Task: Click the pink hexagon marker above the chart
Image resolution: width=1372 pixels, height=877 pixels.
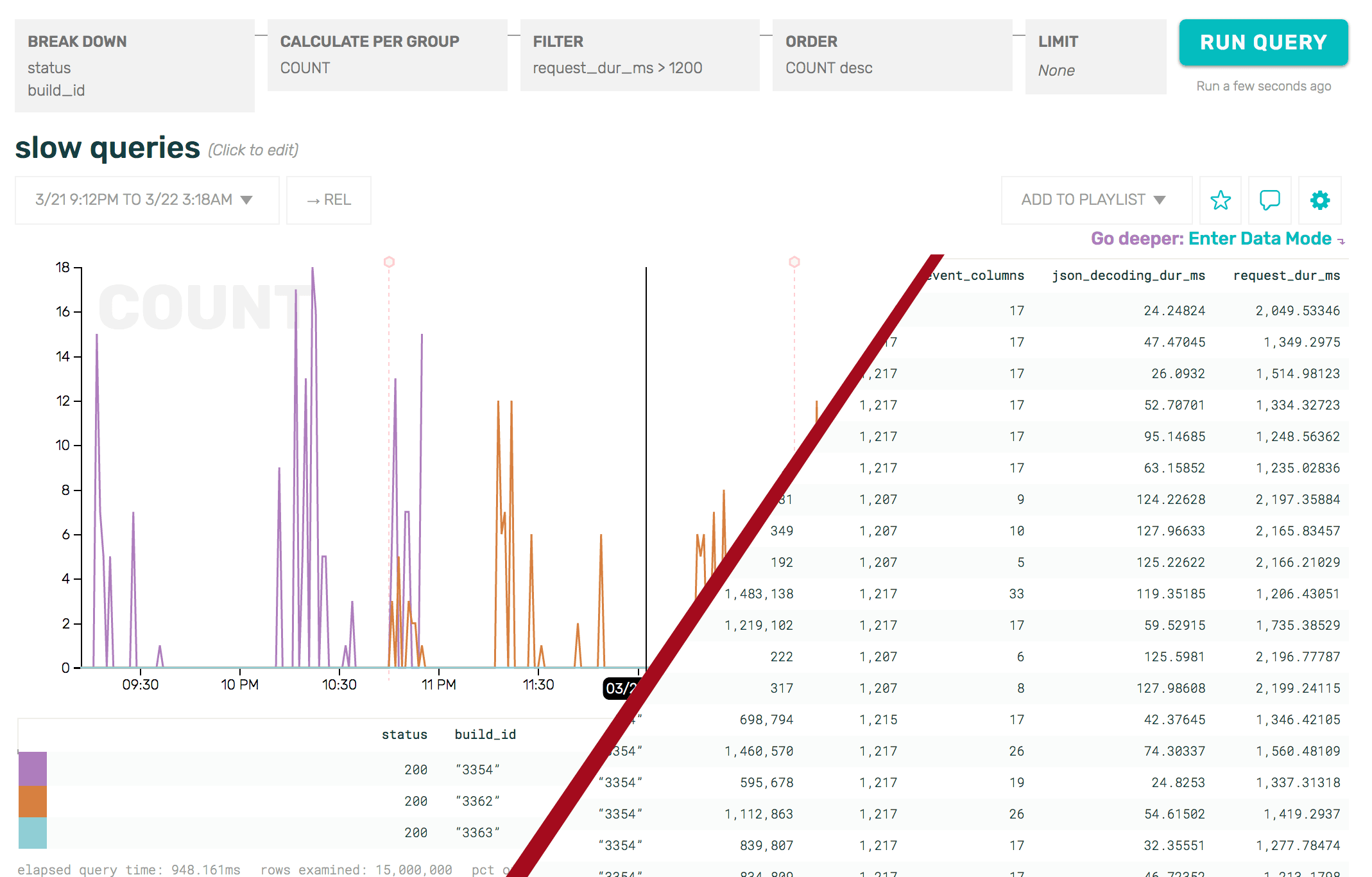Action: point(389,262)
